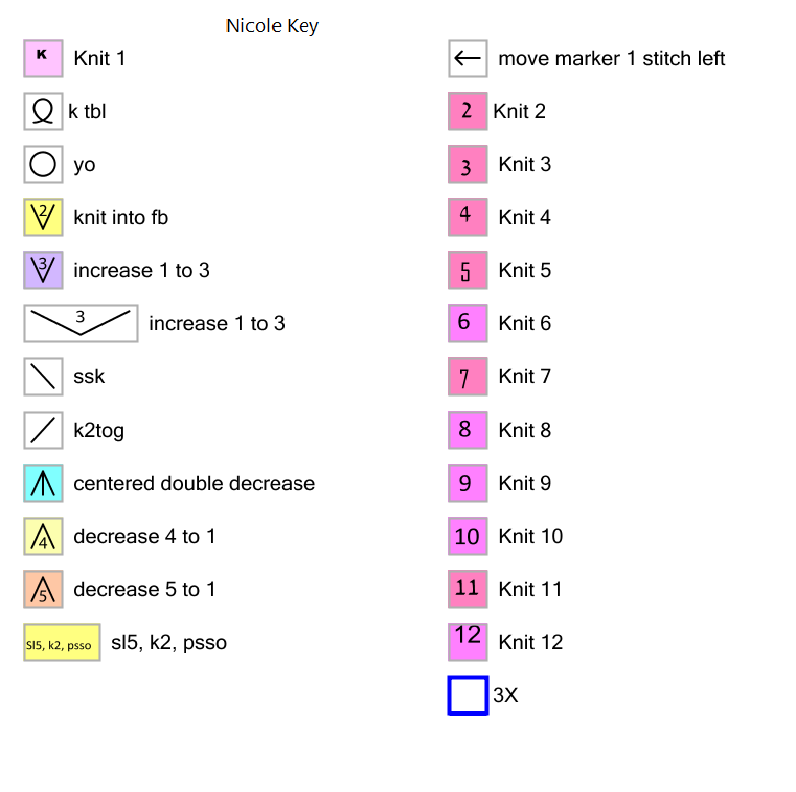Click the move marker left arrow symbol

(467, 58)
